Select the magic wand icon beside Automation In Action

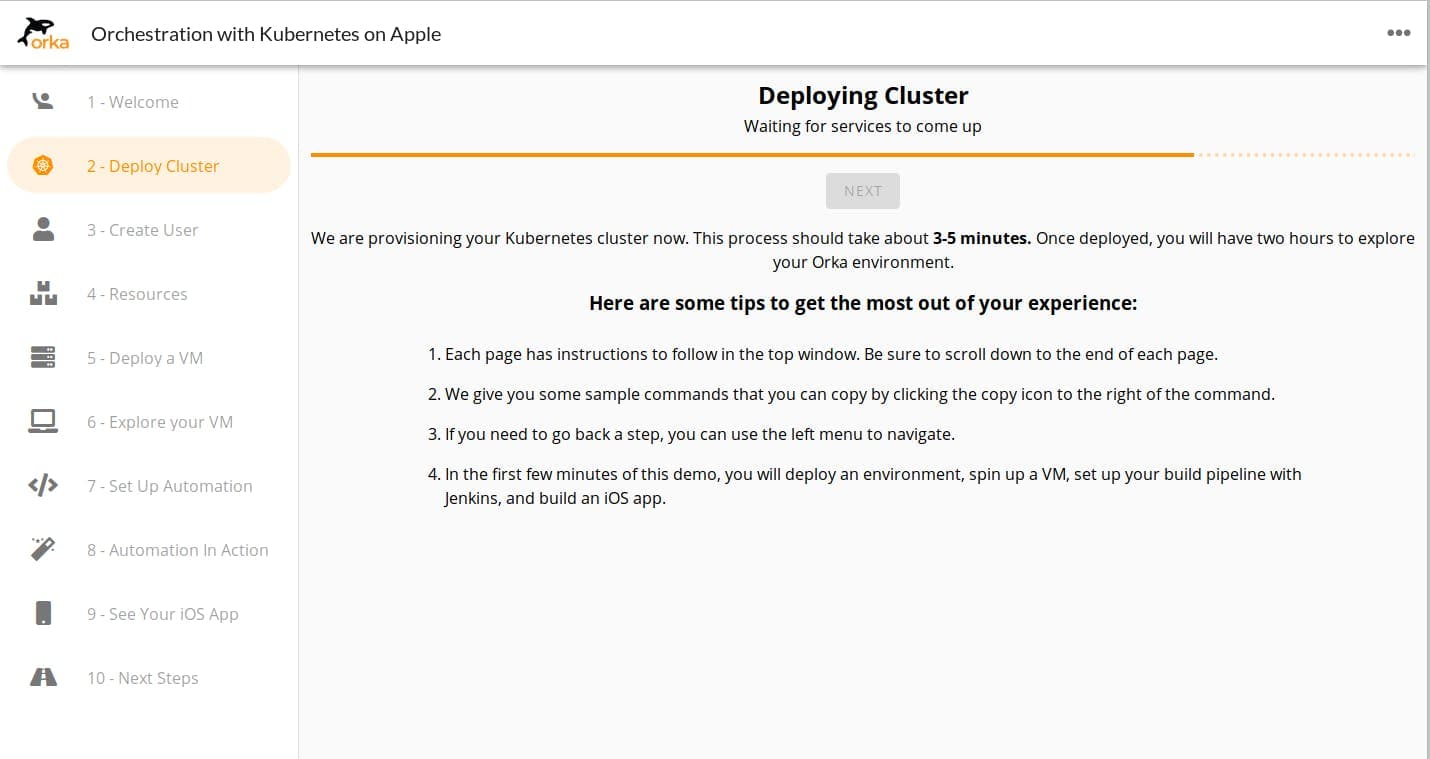point(41,549)
